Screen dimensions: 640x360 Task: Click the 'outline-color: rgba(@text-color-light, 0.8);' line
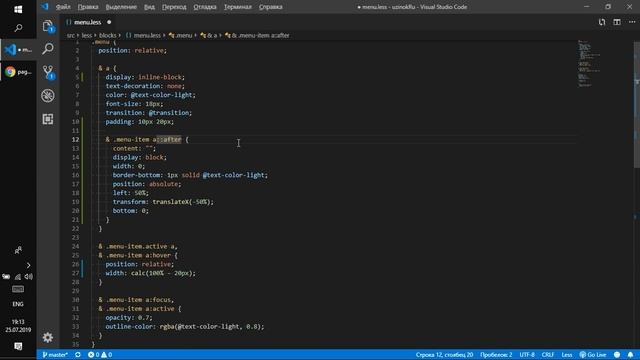click(x=184, y=327)
